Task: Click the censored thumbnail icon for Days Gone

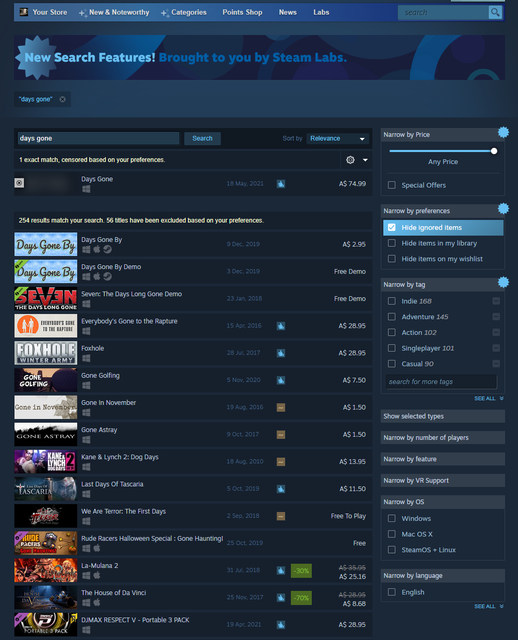Action: tap(19, 183)
